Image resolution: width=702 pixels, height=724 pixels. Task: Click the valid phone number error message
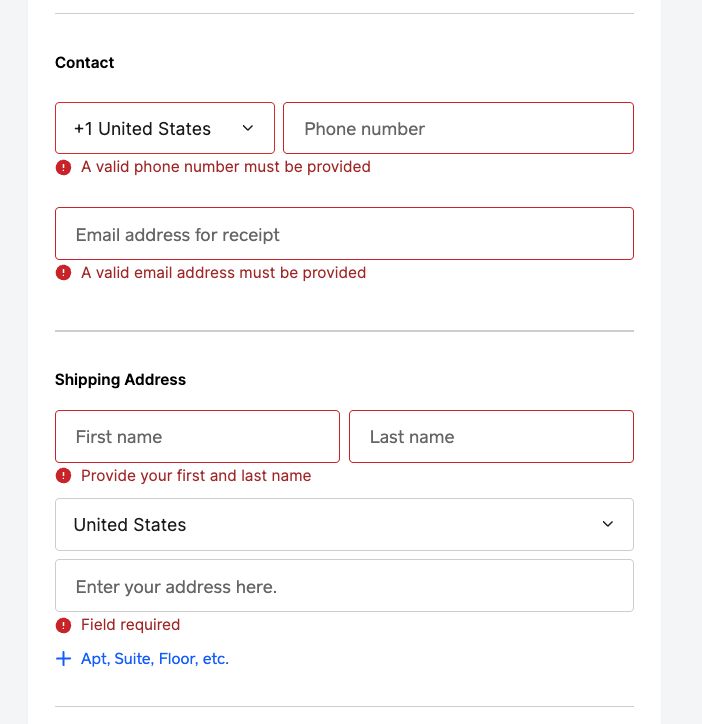(226, 167)
